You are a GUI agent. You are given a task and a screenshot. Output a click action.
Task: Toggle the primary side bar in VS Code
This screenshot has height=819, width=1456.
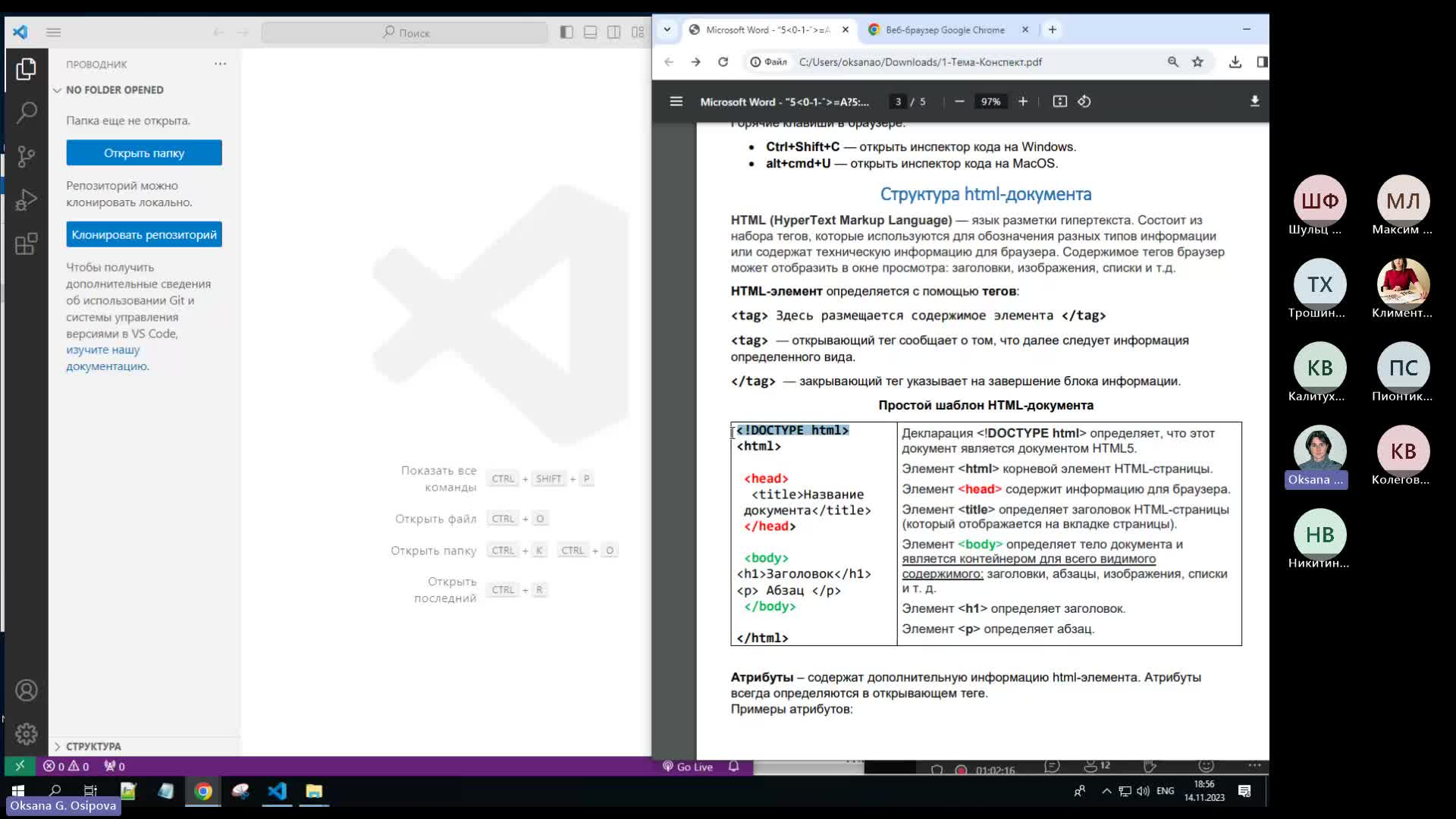pyautogui.click(x=566, y=33)
